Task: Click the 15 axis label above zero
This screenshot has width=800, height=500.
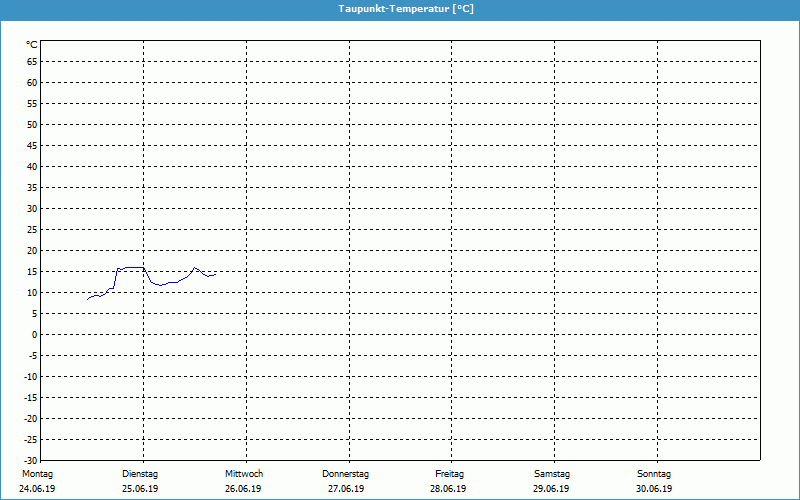Action: tap(32, 271)
